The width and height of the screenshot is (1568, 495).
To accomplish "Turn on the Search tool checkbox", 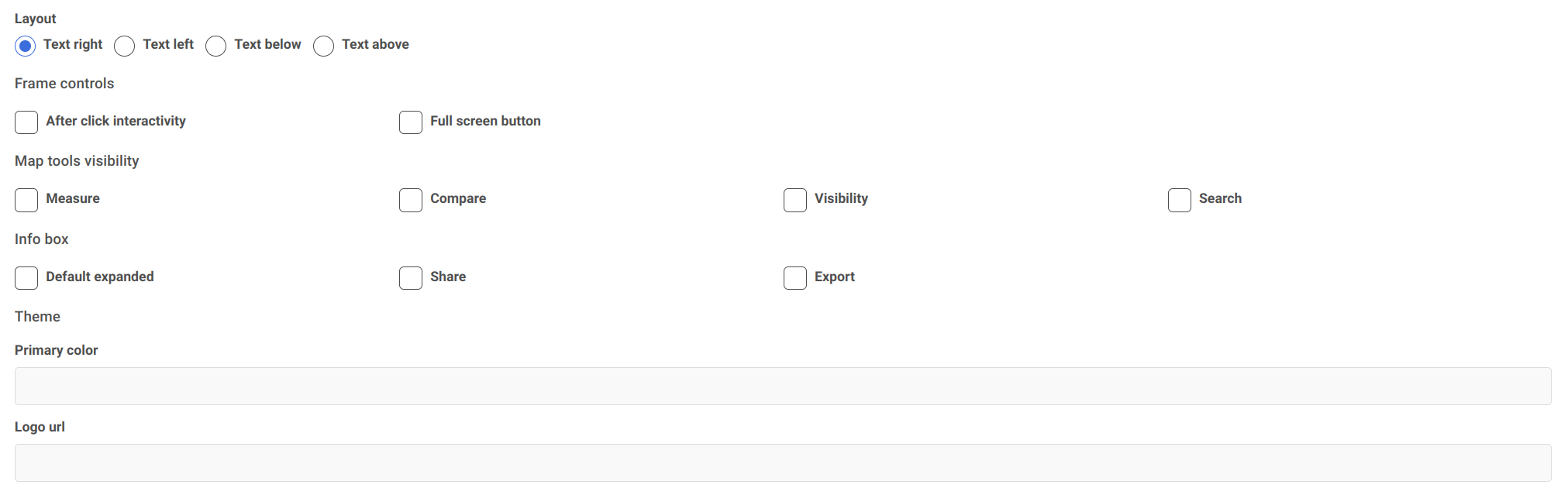I will [x=1180, y=200].
